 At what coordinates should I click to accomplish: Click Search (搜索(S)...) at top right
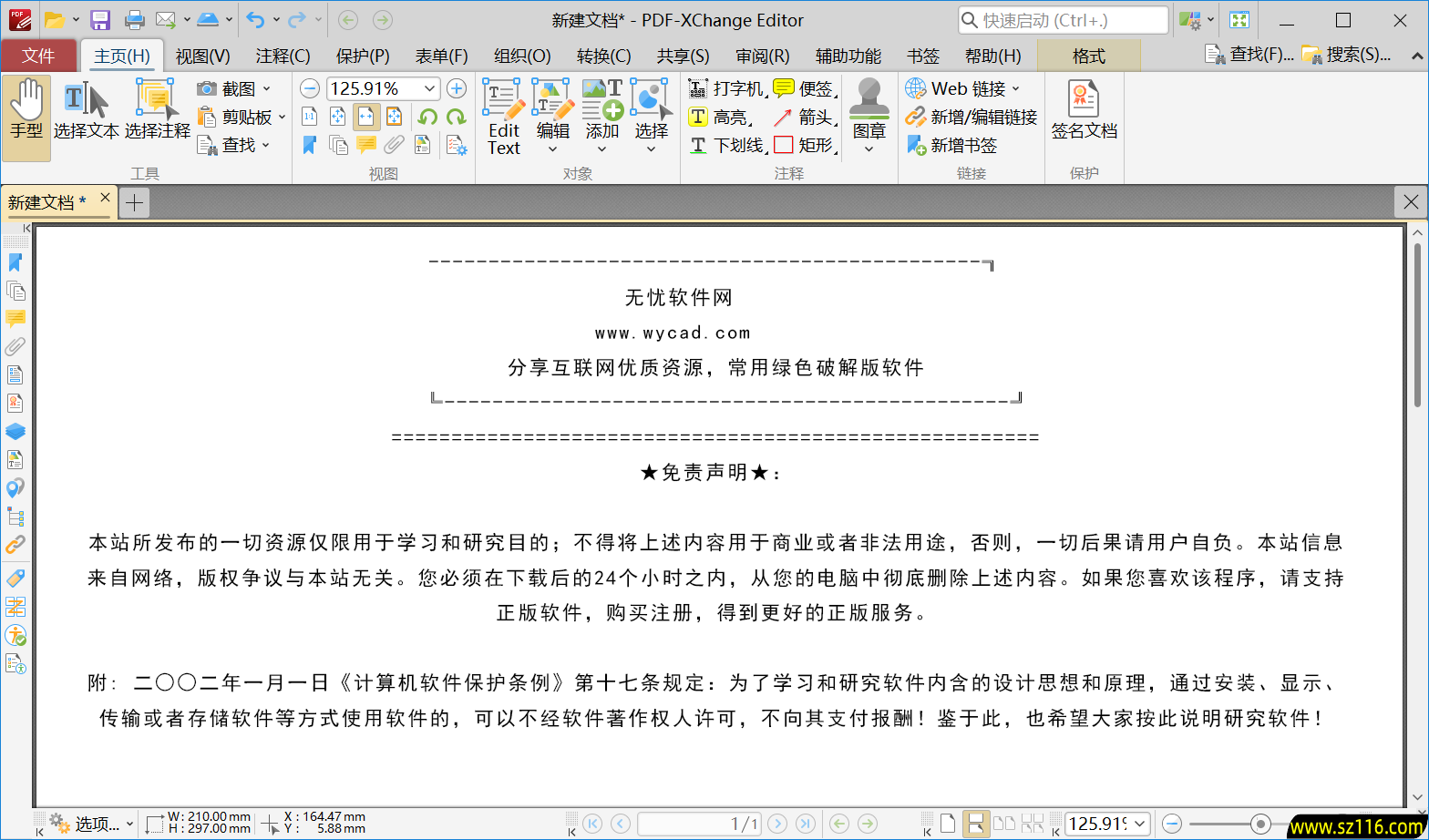pos(1346,55)
